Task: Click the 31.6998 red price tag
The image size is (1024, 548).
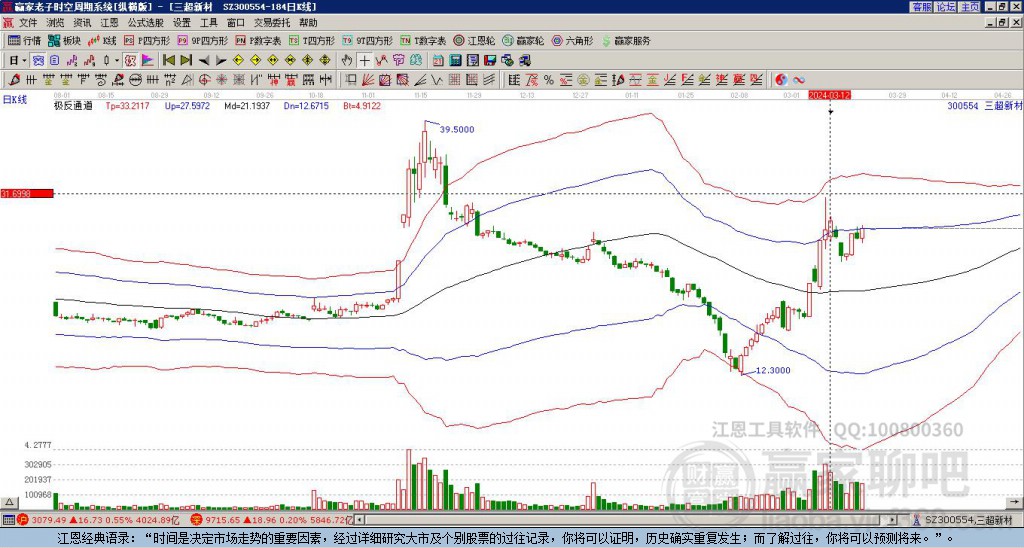Action: (x=27, y=193)
